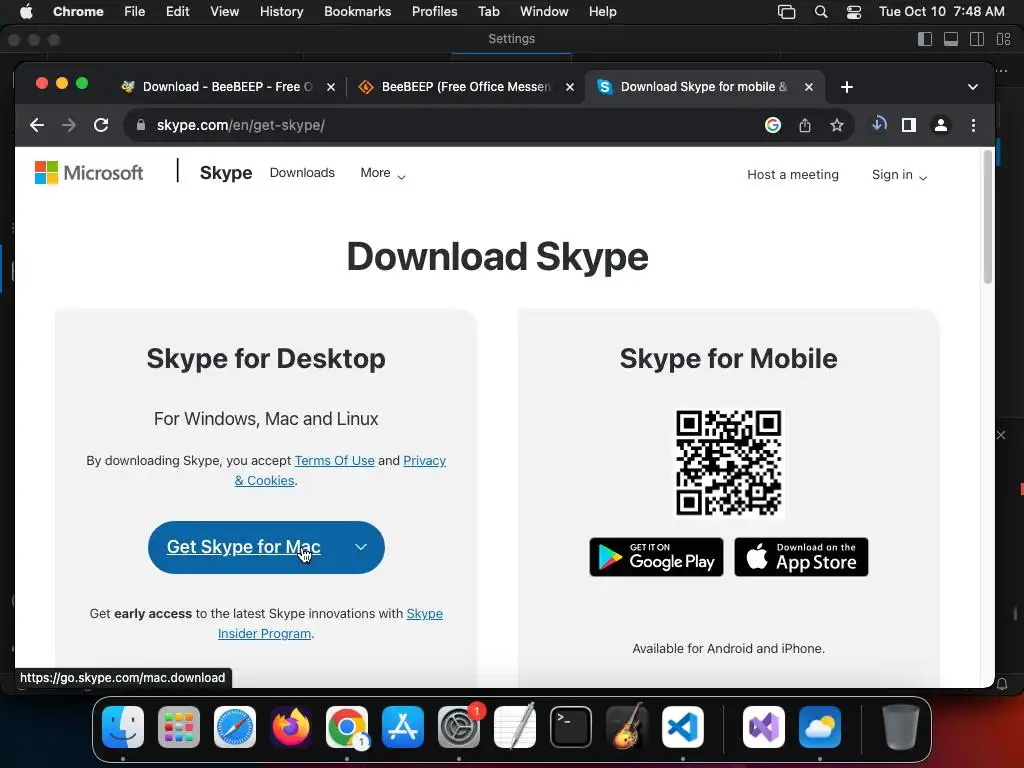The image size is (1024, 768).
Task: Close the Download Skype tab
Action: click(808, 87)
